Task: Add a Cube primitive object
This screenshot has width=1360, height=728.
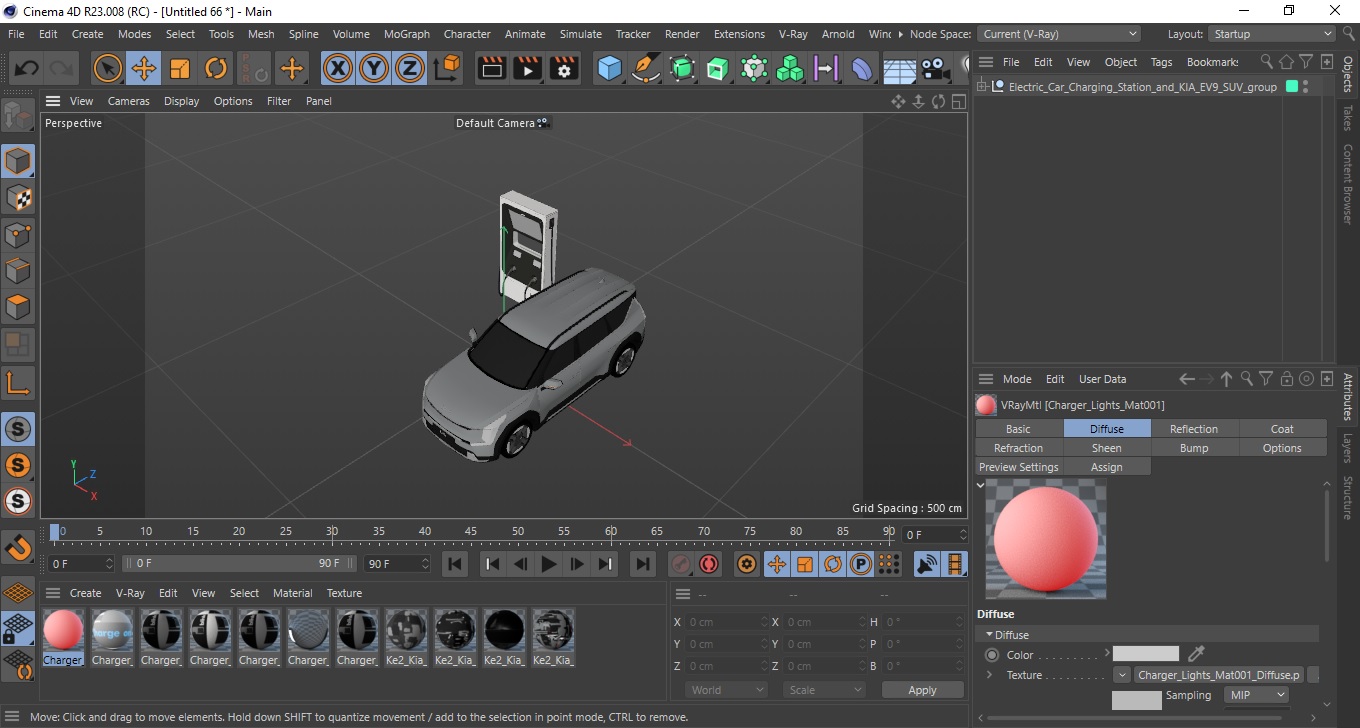Action: 610,69
